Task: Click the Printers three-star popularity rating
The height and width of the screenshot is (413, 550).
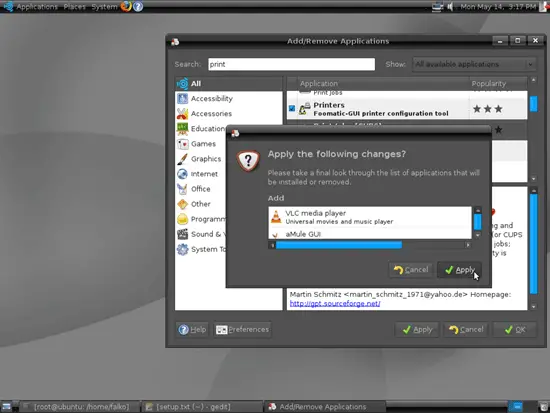Action: 488,109
